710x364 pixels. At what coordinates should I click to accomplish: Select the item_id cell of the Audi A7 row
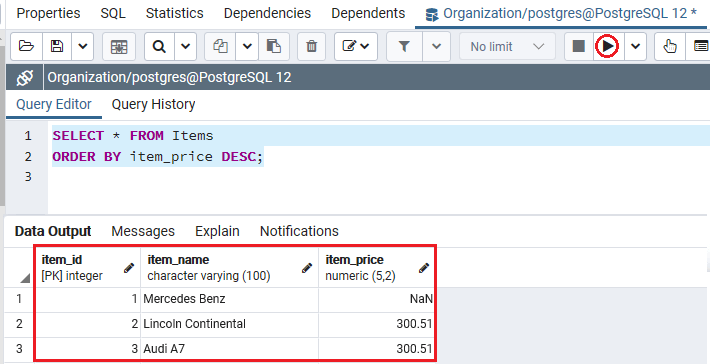pyautogui.click(x=87, y=349)
